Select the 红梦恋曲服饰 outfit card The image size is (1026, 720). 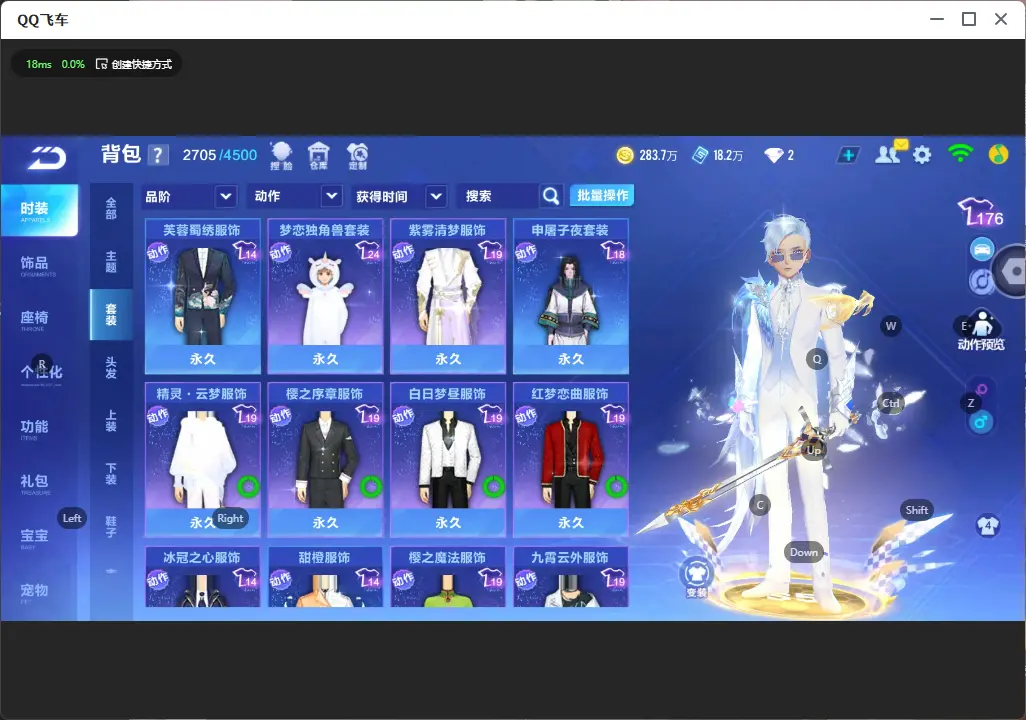[x=571, y=459]
